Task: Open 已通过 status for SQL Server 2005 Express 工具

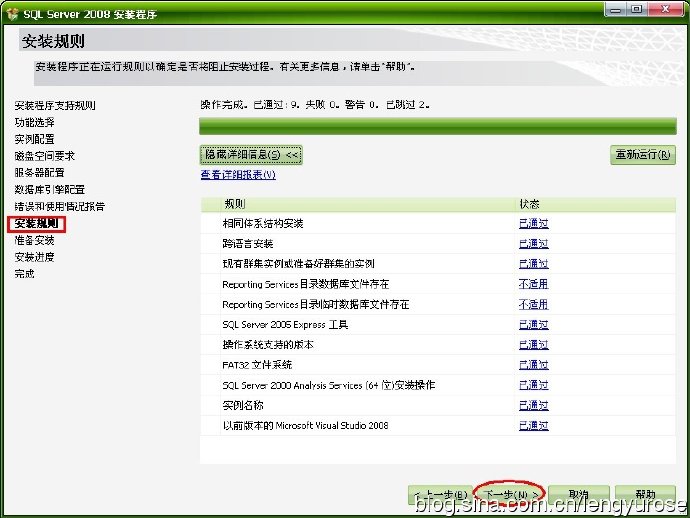Action: (534, 325)
